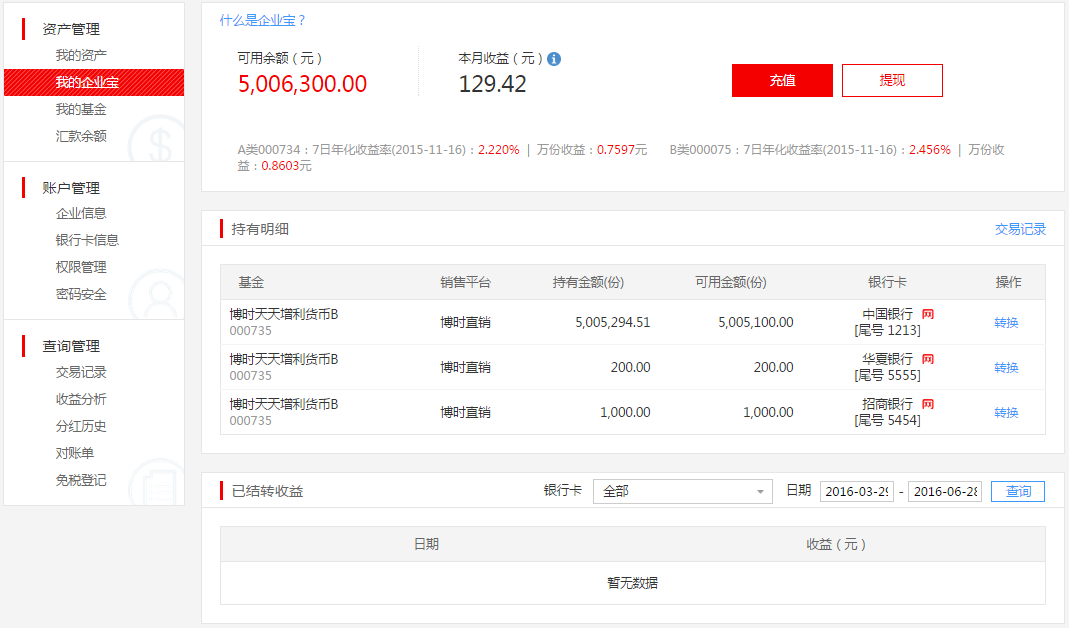Open the 银行卡 dropdown showing 全部
The image size is (1069, 628).
(x=682, y=491)
